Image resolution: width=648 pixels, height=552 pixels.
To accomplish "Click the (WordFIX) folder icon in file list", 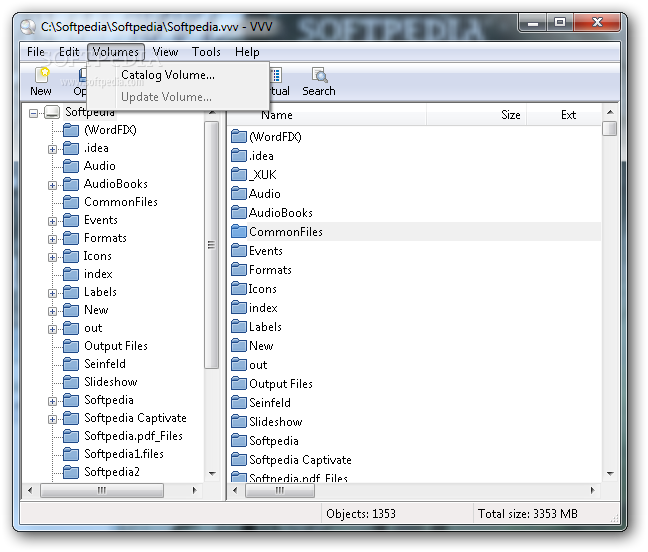I will 238,137.
